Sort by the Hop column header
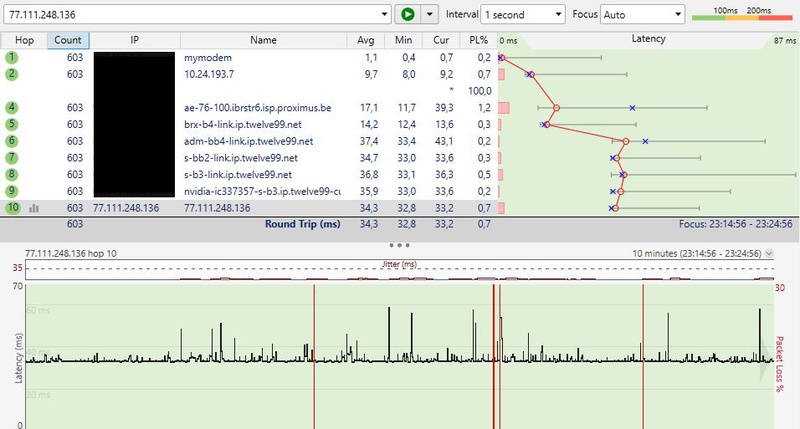800x429 pixels. 24,40
